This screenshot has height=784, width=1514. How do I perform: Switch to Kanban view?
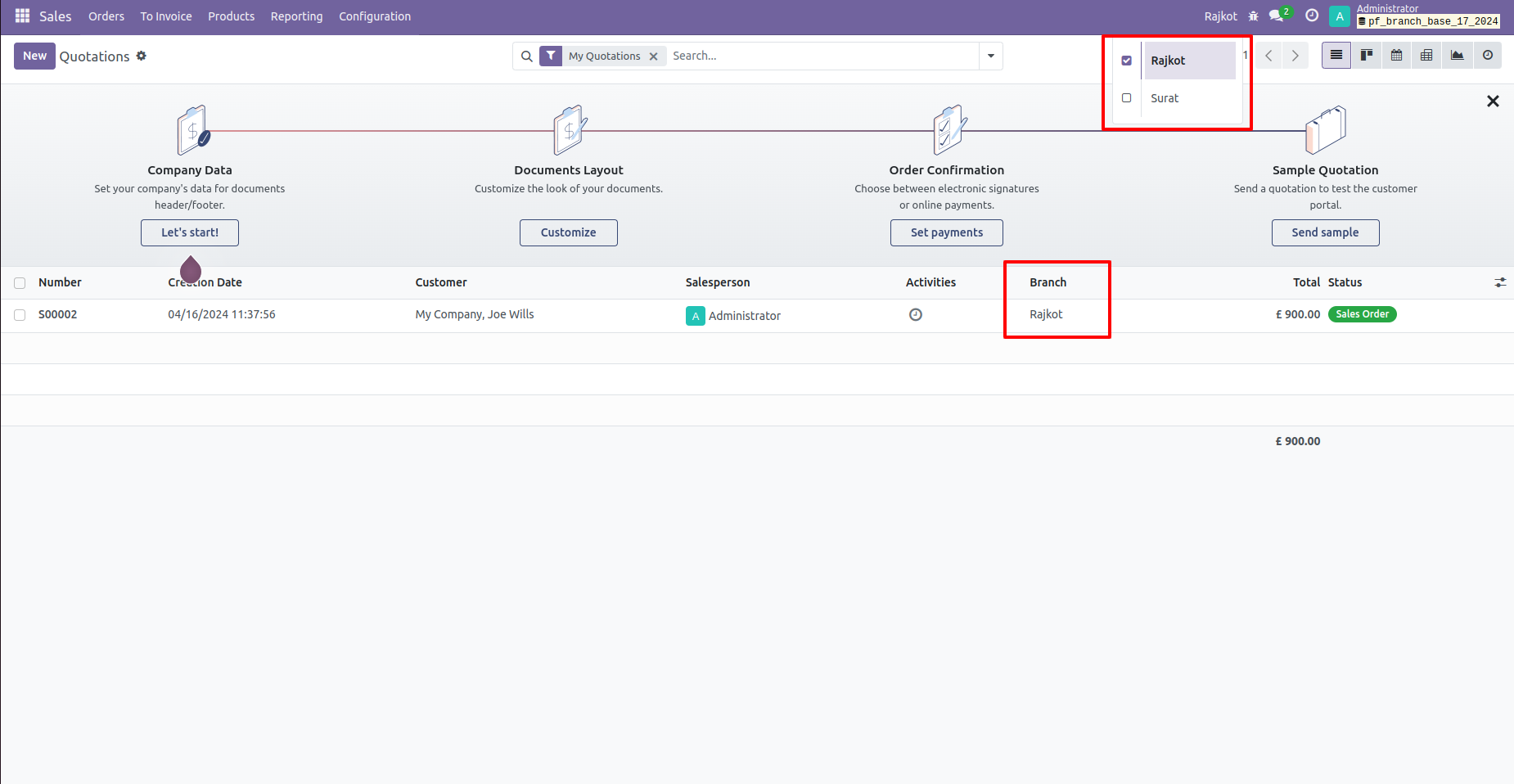click(1366, 56)
